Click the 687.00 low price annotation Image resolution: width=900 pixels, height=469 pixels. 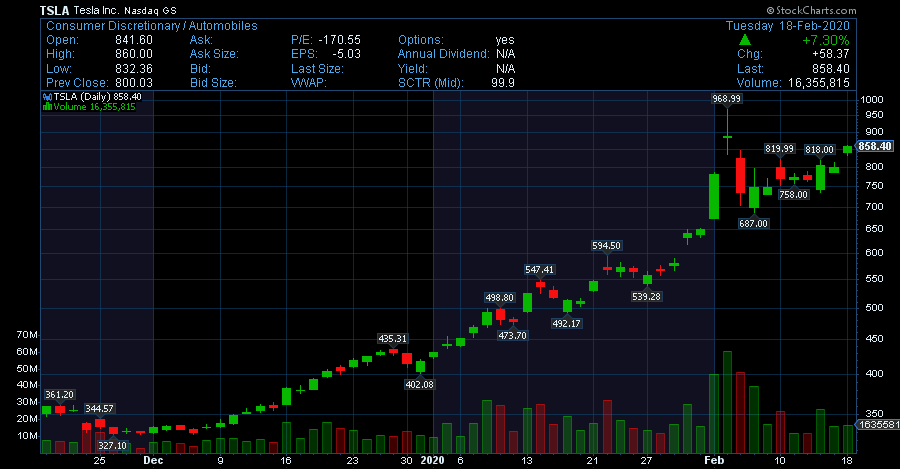pos(753,223)
